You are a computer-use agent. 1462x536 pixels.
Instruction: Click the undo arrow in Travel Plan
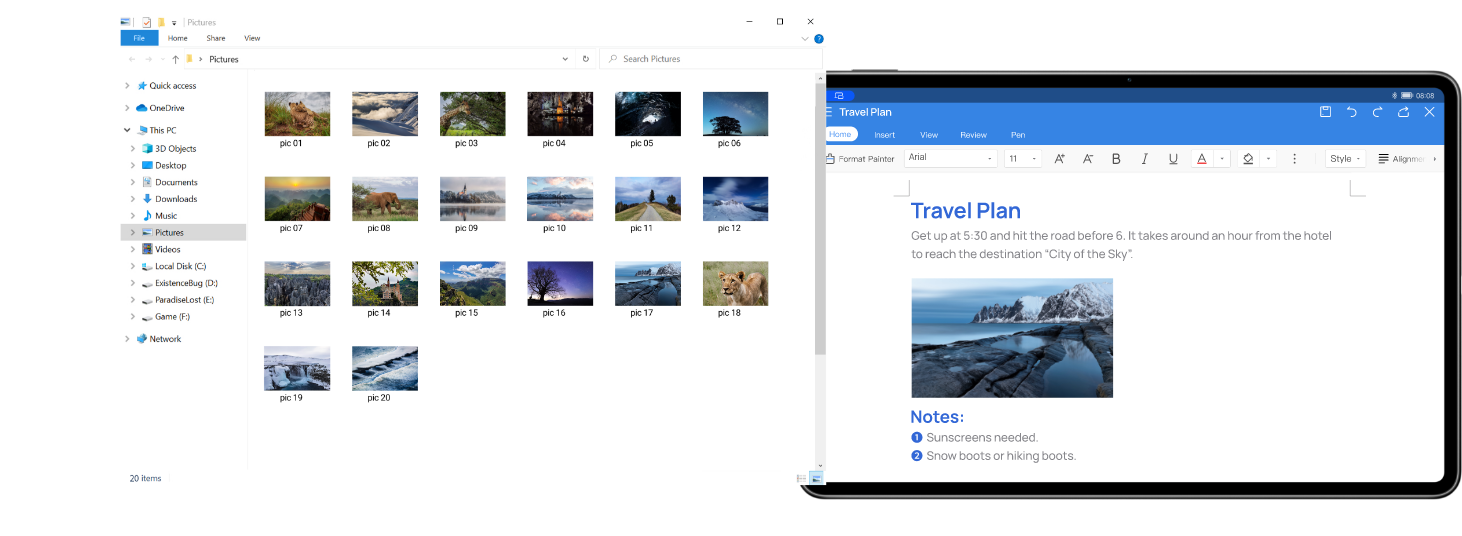(1352, 112)
